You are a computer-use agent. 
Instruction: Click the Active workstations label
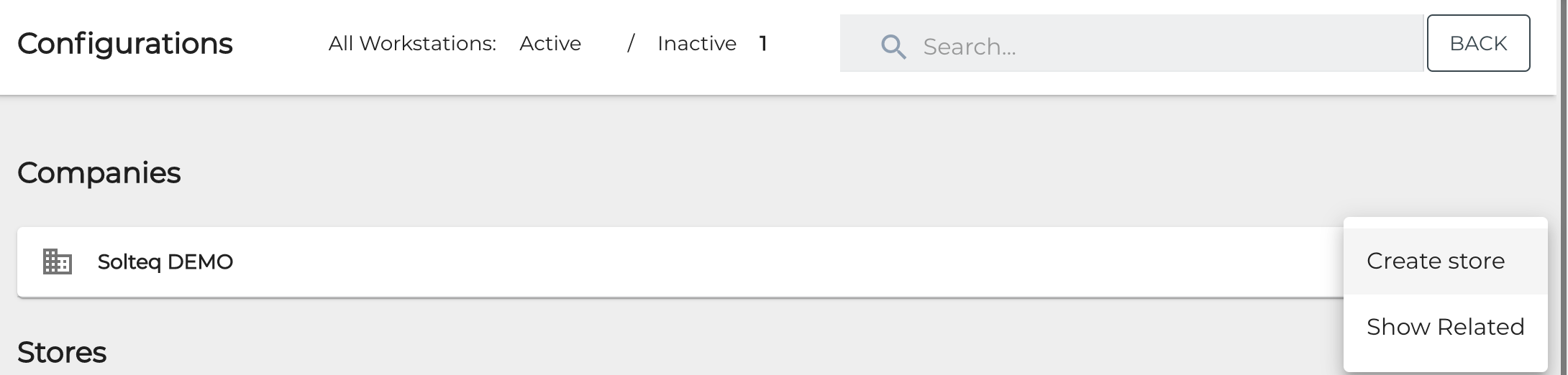click(x=550, y=44)
